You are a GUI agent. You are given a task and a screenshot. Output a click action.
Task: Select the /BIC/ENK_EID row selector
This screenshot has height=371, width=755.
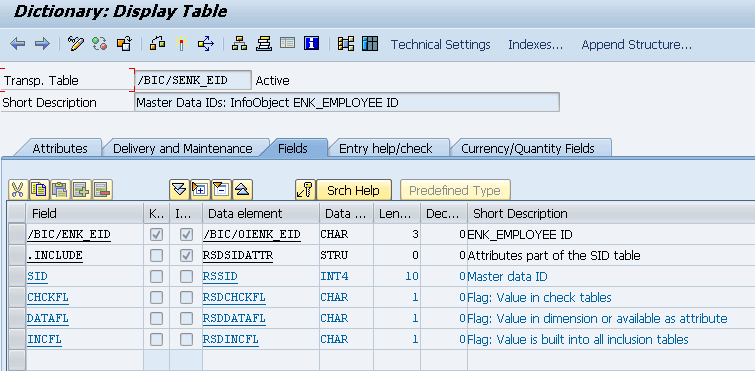17,235
